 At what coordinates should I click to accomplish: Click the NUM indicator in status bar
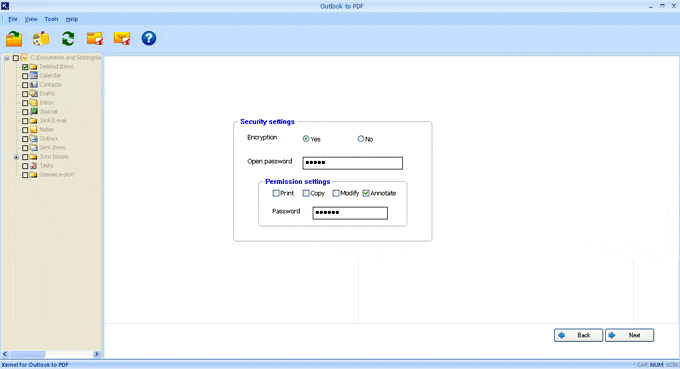click(656, 365)
